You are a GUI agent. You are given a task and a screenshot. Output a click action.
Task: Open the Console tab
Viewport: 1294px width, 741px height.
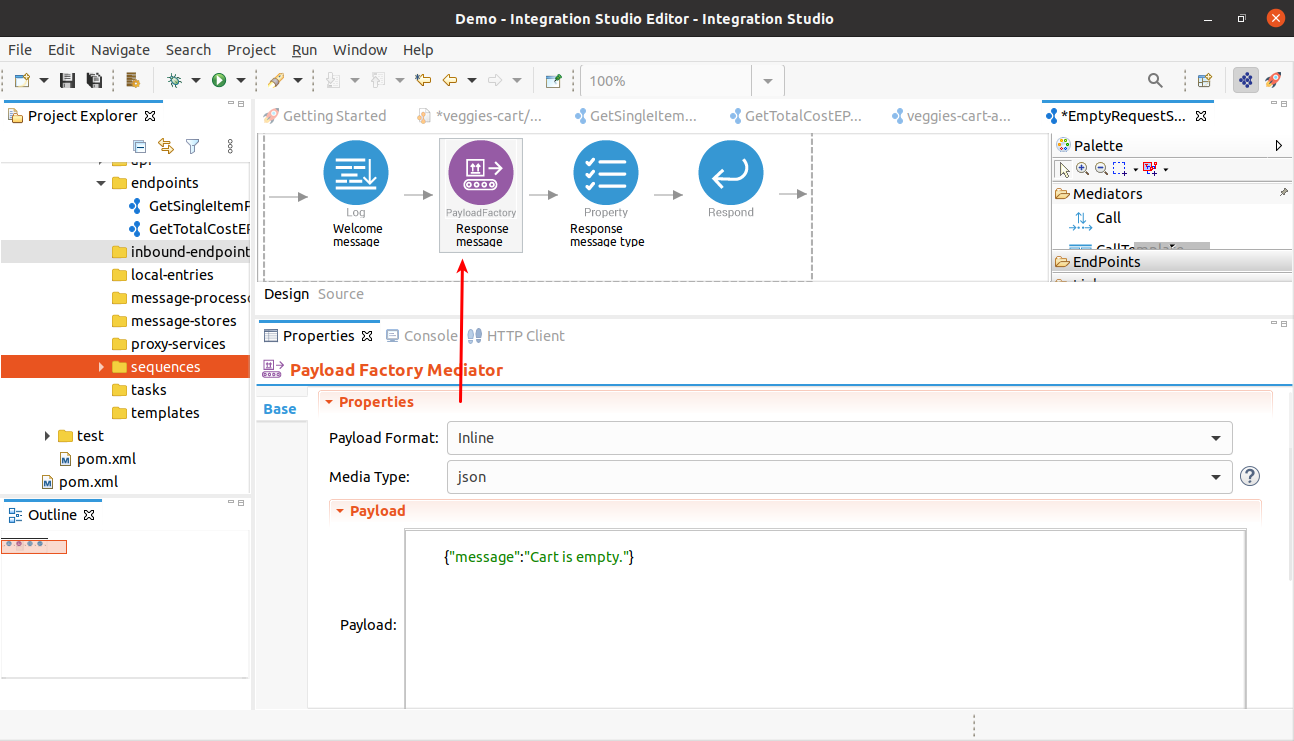point(422,336)
